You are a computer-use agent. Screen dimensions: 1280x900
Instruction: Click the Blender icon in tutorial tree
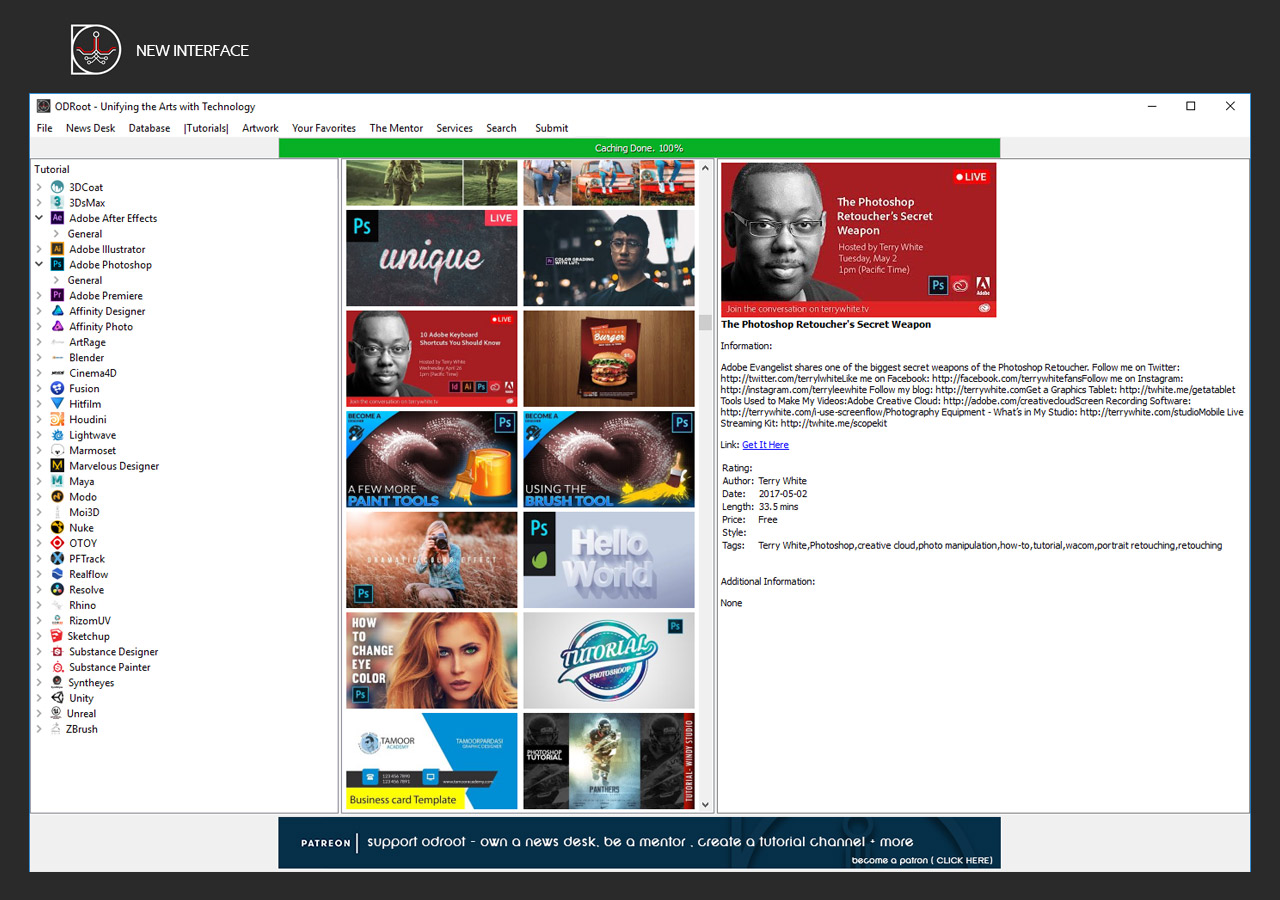point(58,358)
